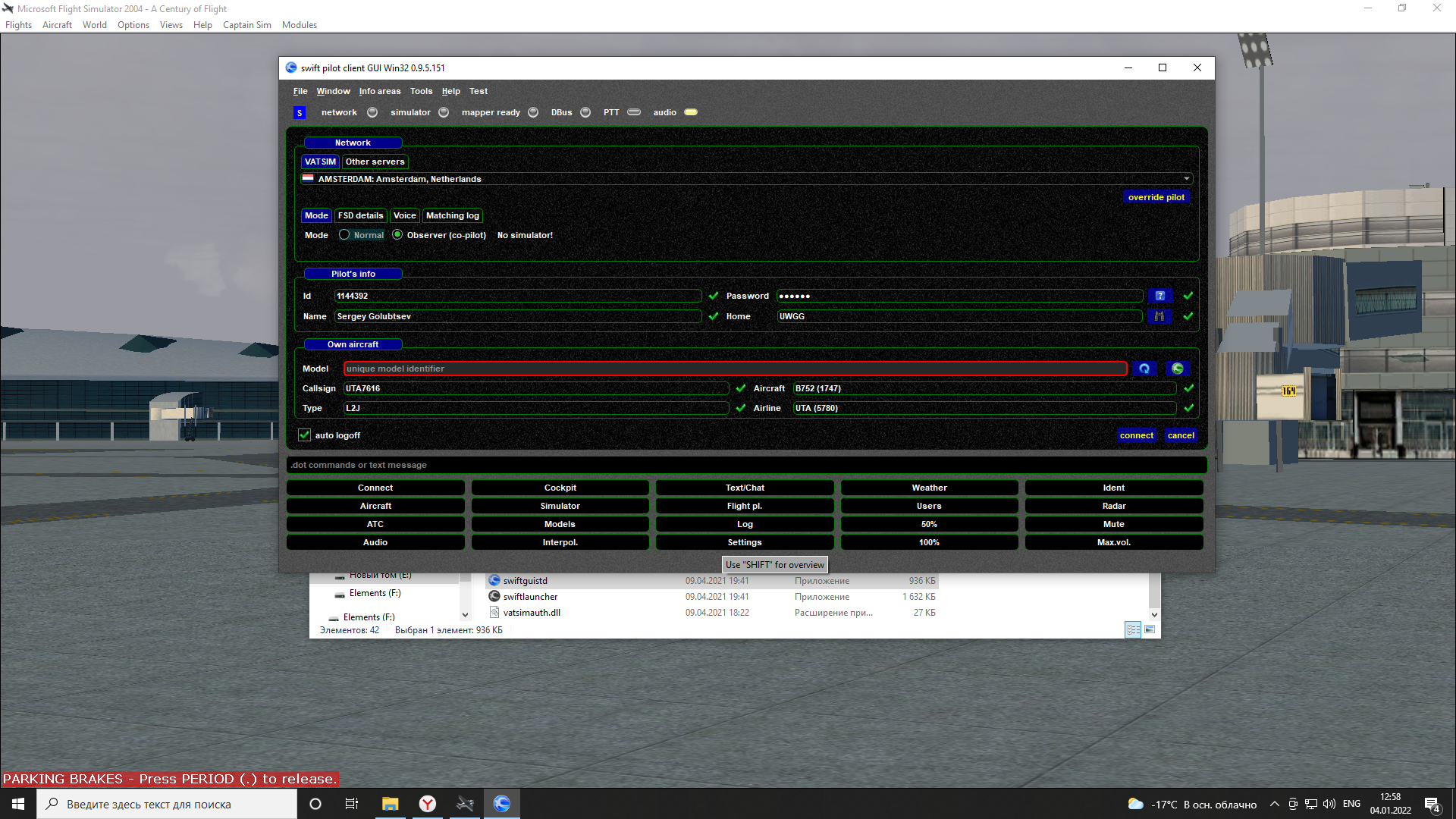Image resolution: width=1456 pixels, height=819 pixels.
Task: Open the Voice tab
Action: (405, 215)
